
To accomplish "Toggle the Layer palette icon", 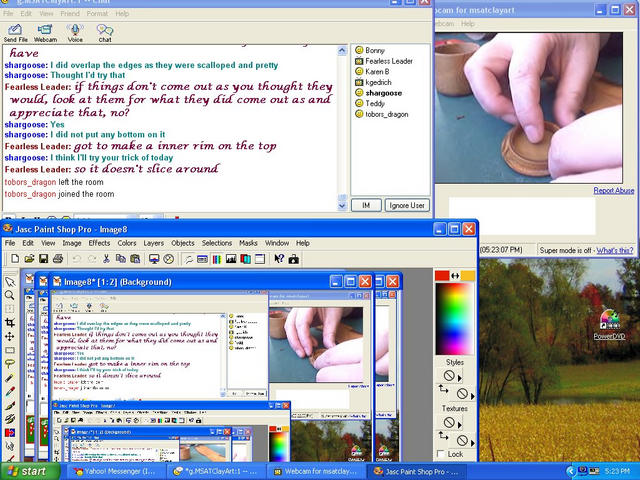I will [x=245, y=259].
